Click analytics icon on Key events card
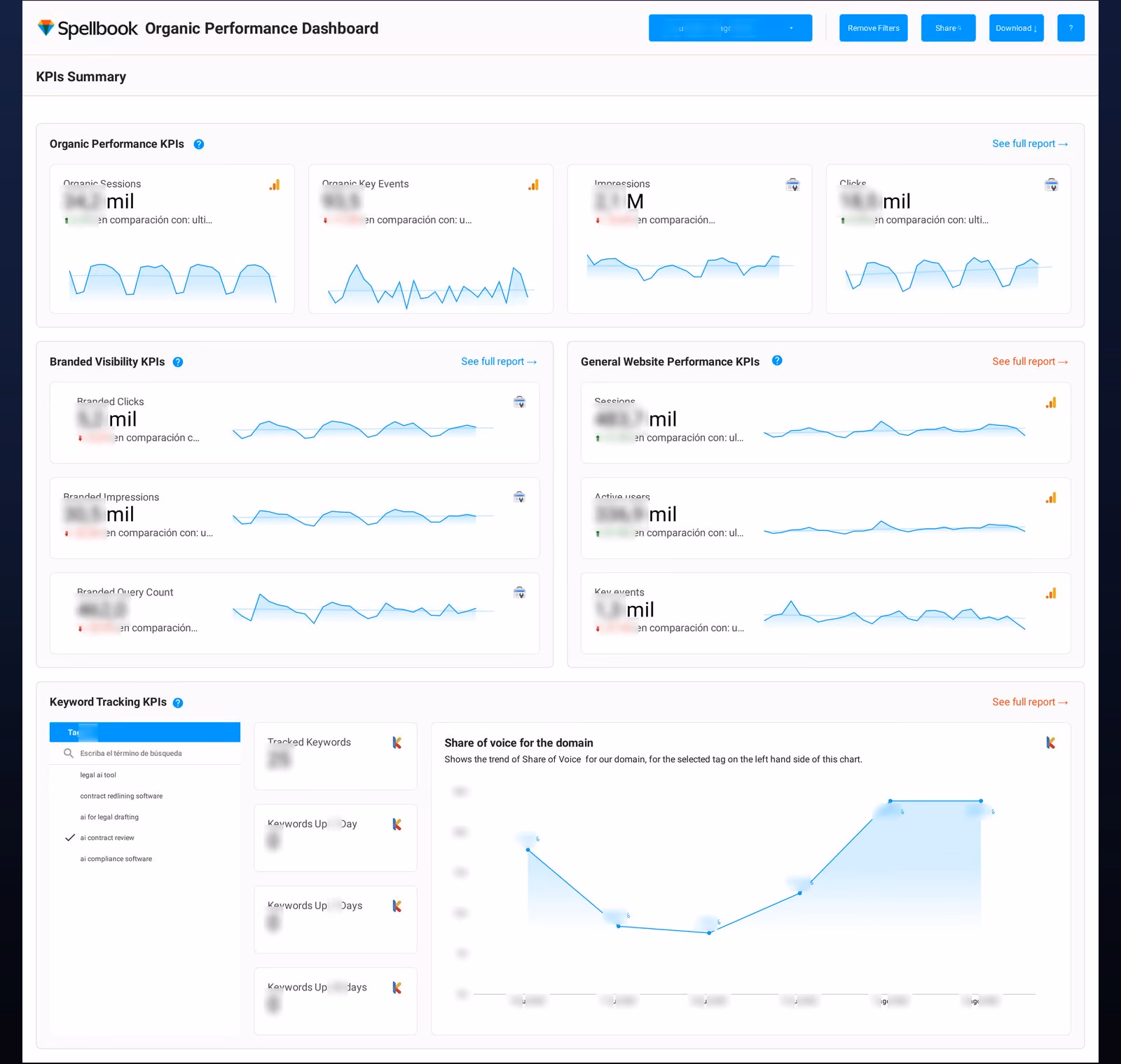Viewport: 1121px width, 1064px height. point(1051,593)
